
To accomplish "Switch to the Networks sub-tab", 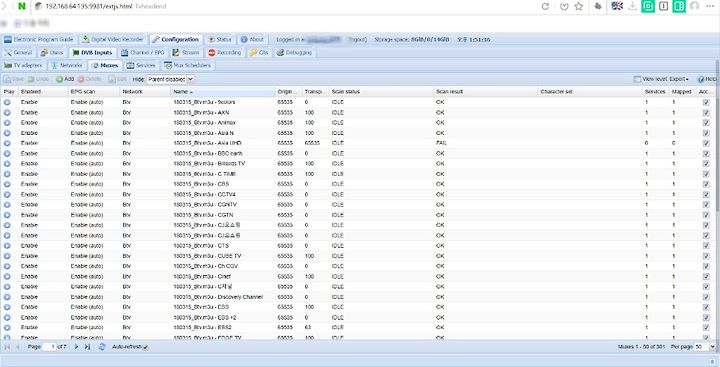I will coord(67,65).
